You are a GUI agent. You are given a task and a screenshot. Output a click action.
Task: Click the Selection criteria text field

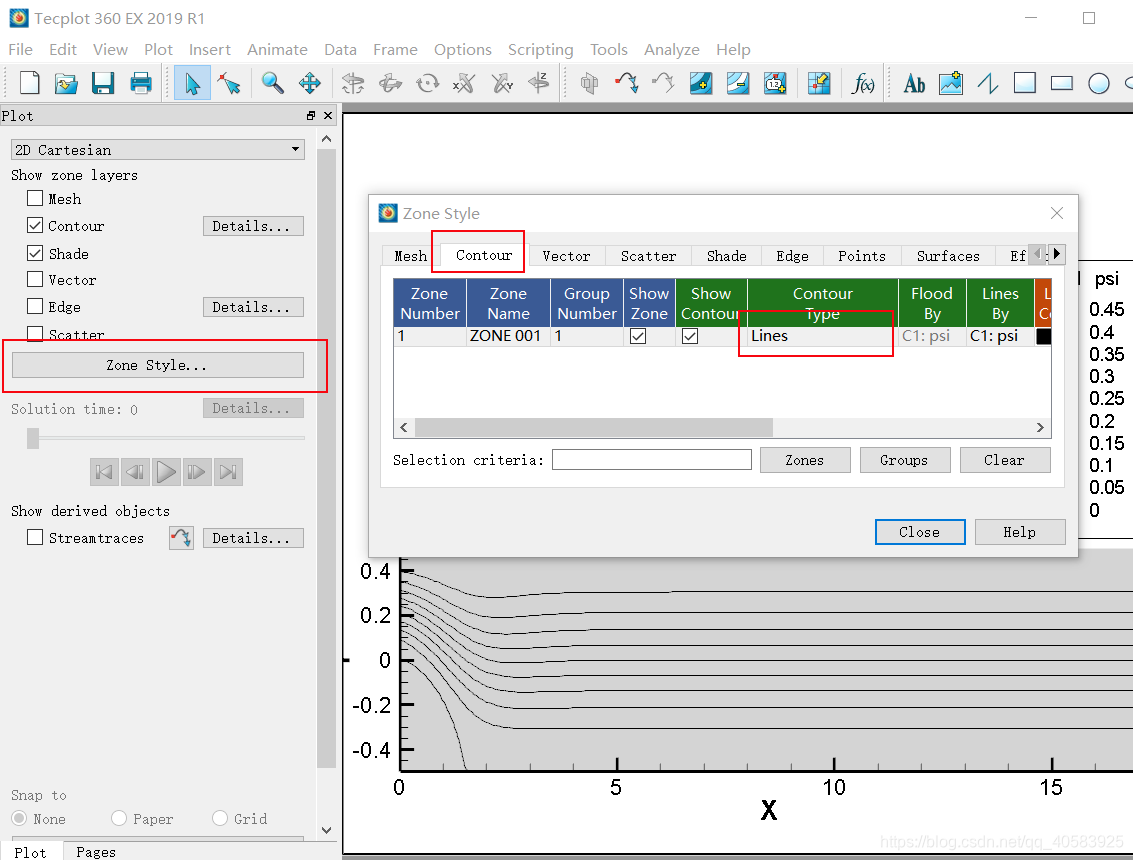(x=652, y=460)
